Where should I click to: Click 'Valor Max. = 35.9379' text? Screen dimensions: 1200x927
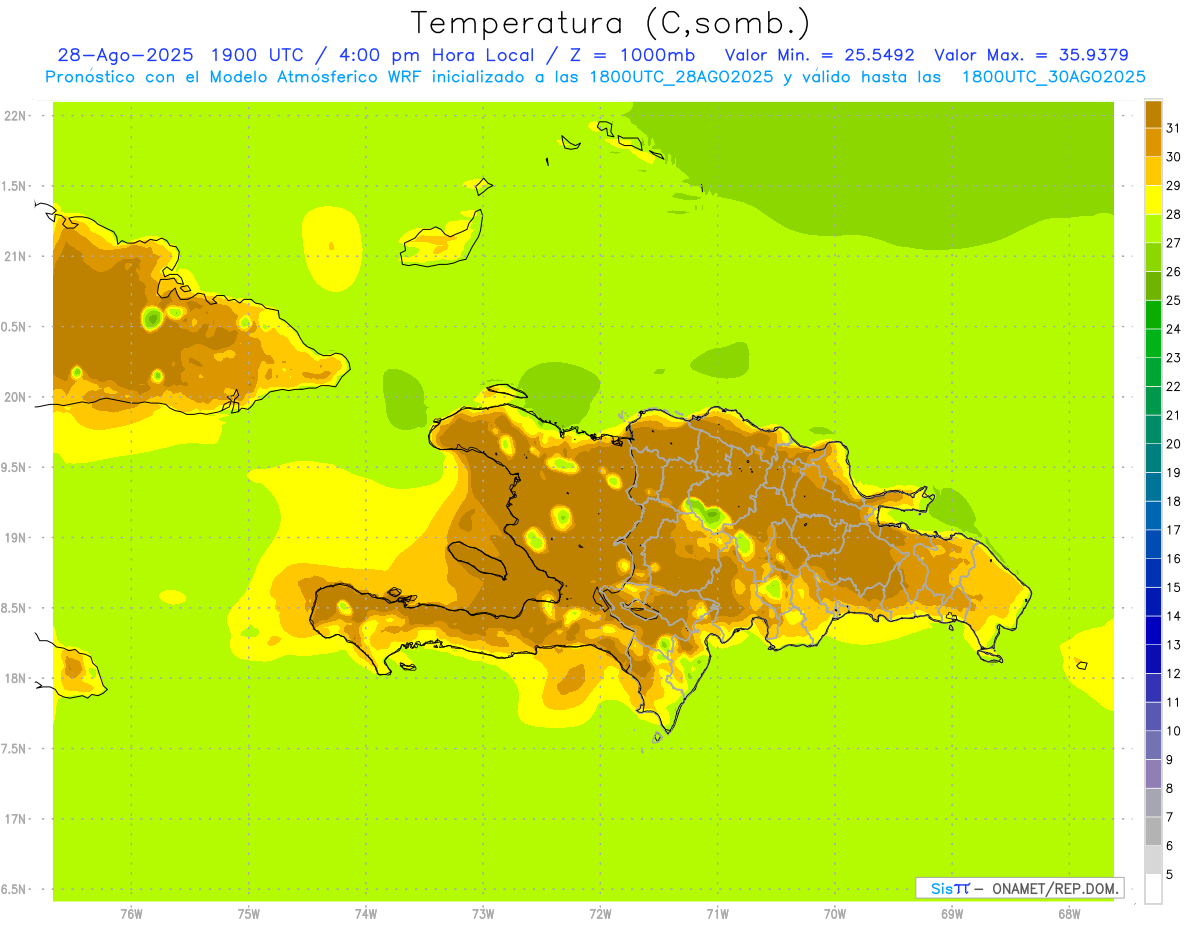pyautogui.click(x=1031, y=55)
